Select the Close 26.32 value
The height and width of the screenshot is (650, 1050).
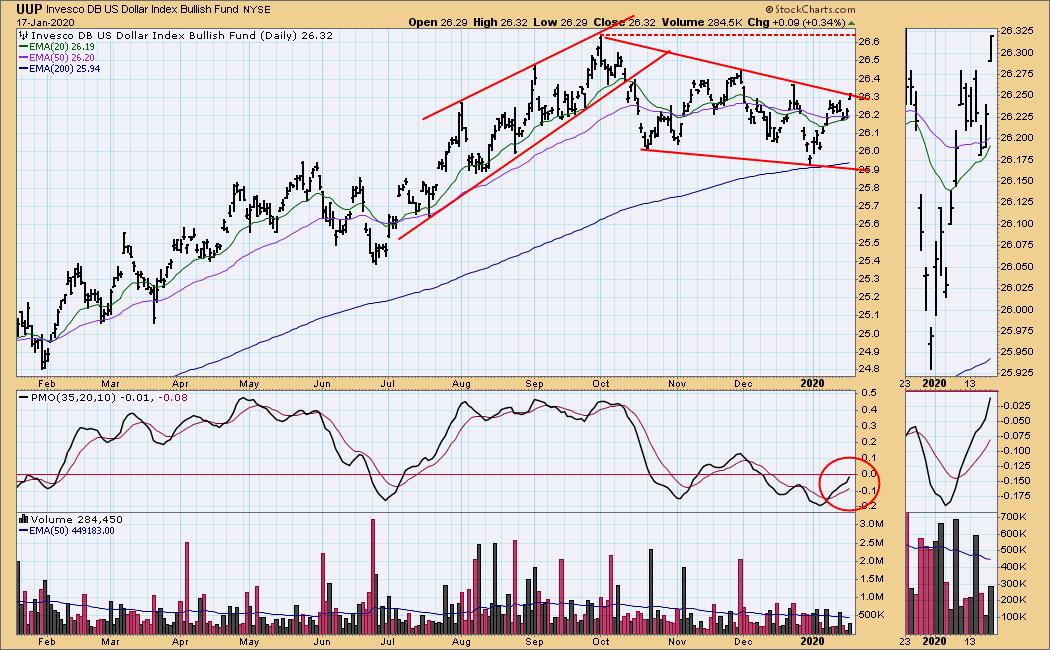point(624,22)
